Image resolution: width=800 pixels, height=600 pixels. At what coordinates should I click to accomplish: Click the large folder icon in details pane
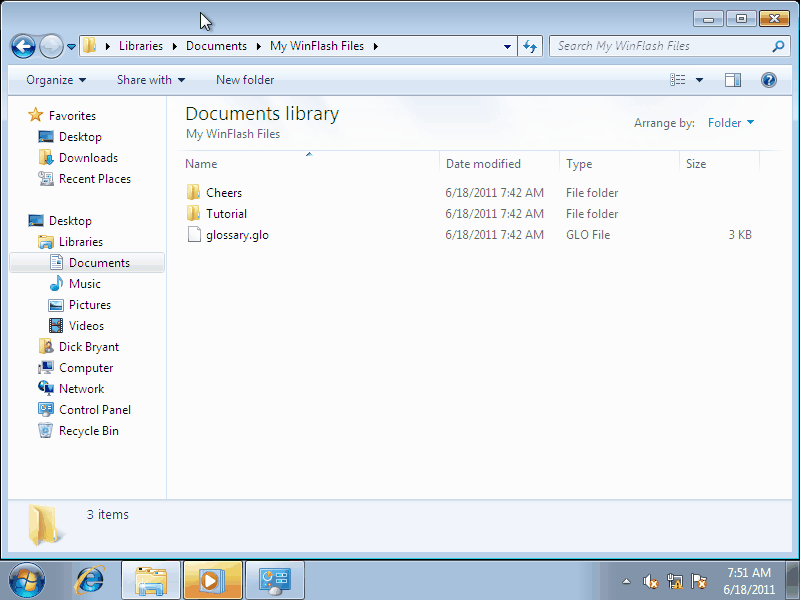pos(45,524)
